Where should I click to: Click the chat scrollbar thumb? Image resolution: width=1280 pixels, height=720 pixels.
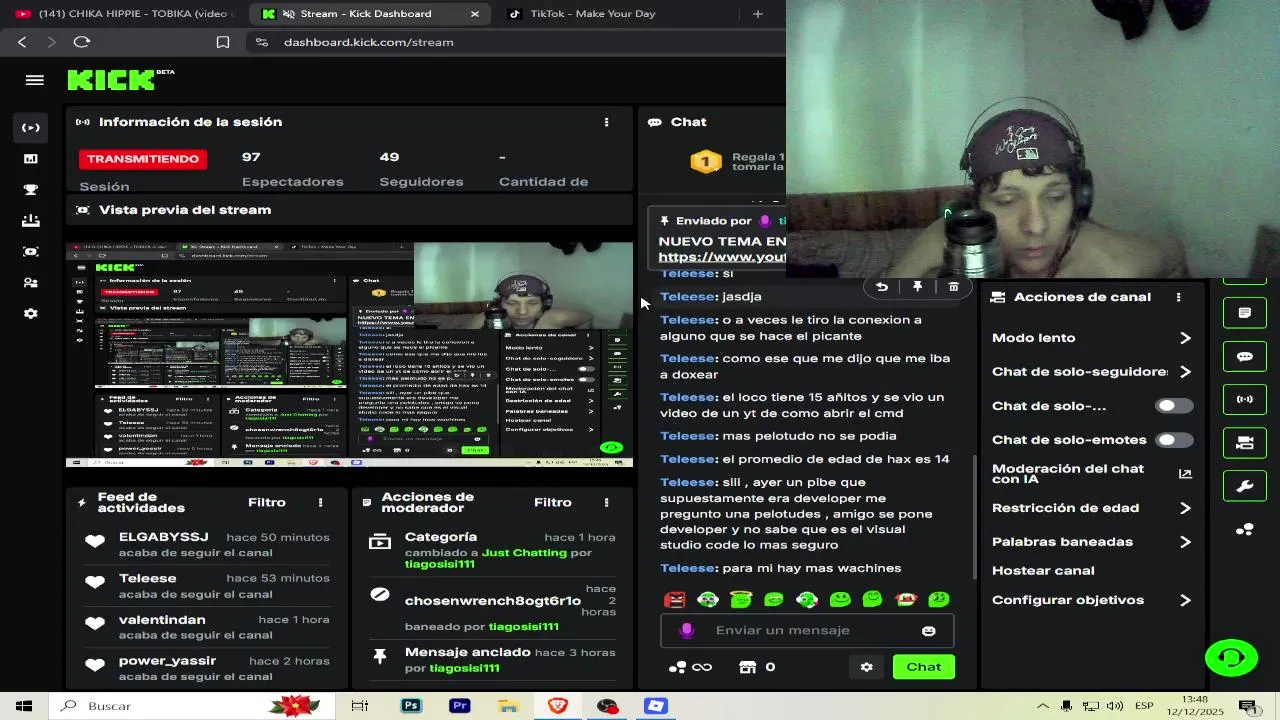[975, 517]
